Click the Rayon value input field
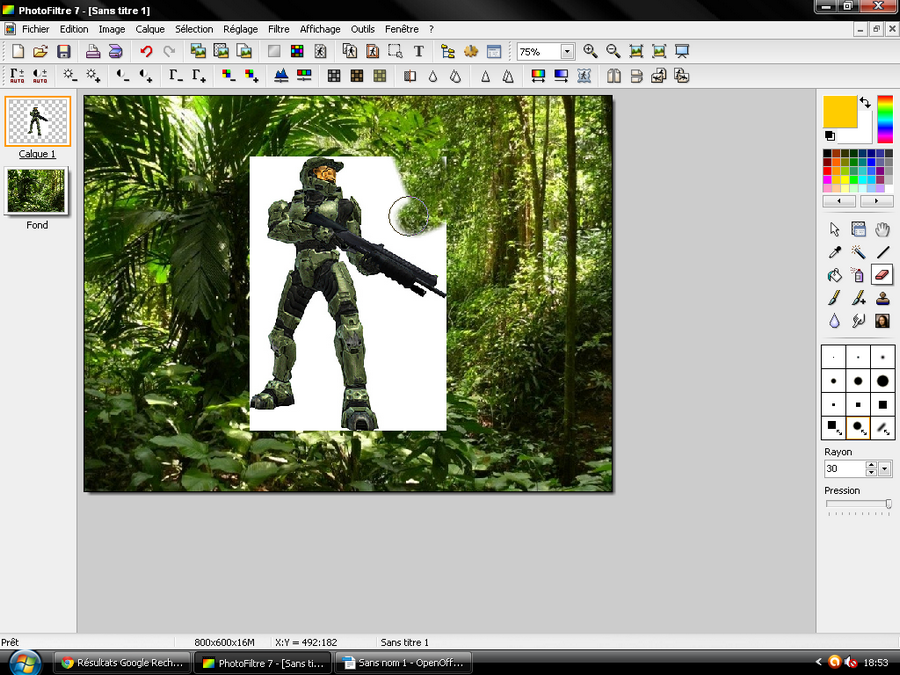 pyautogui.click(x=844, y=469)
